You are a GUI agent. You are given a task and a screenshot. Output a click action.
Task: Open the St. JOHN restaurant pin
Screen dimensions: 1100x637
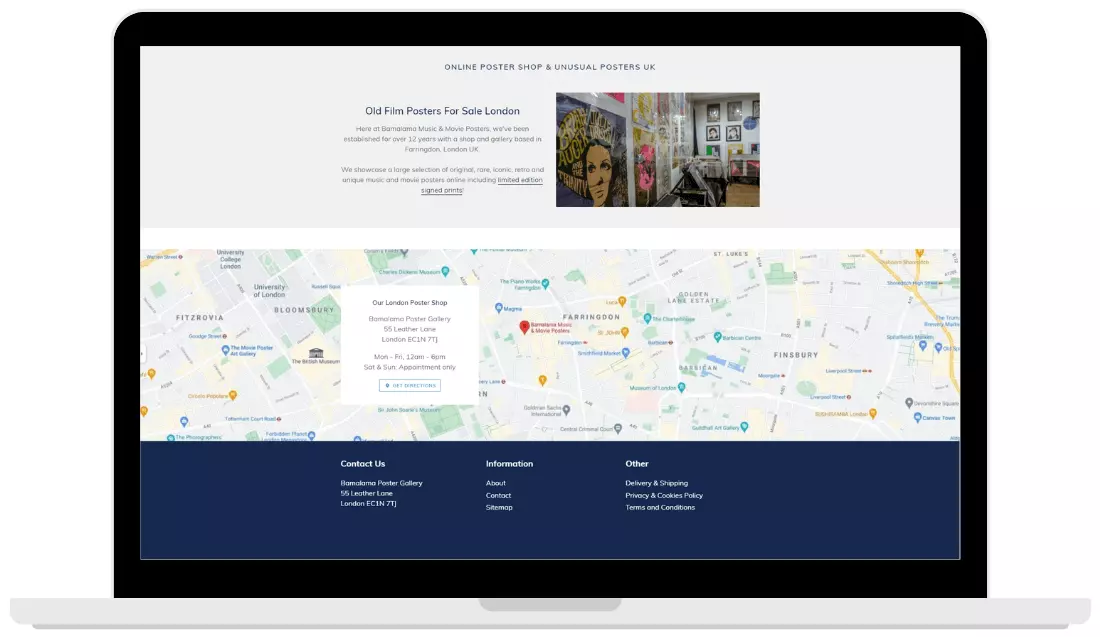pos(624,332)
